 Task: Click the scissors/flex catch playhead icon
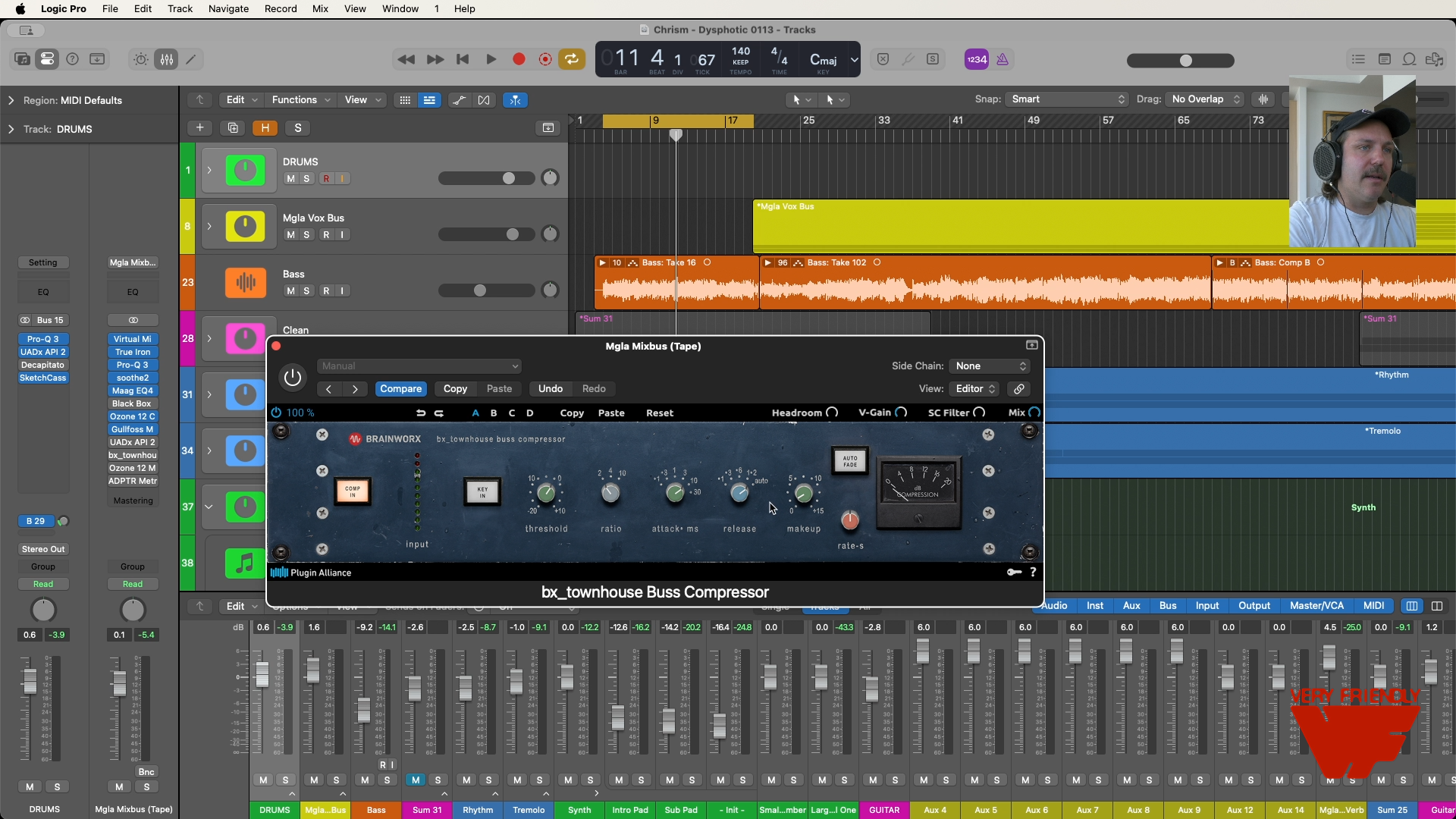(x=516, y=100)
